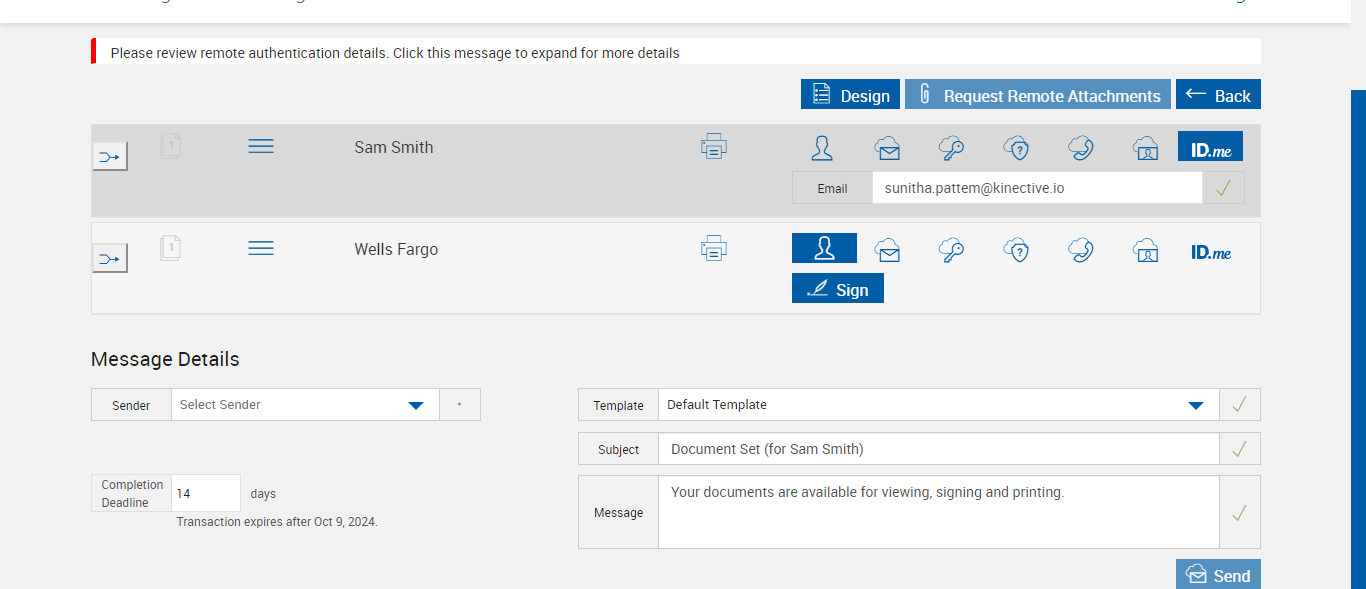The height and width of the screenshot is (589, 1366).
Task: Click the Sign button under Wells Fargo
Action: (x=838, y=289)
